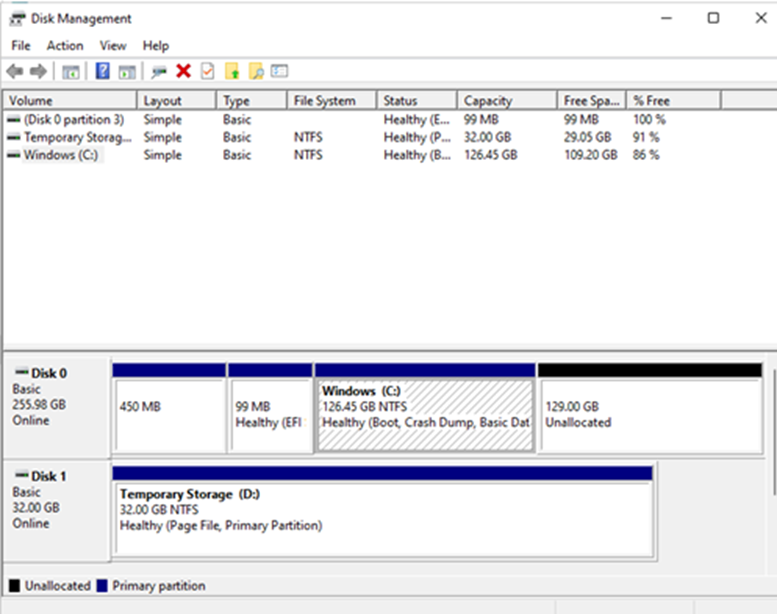Viewport: 777px width, 614px height.
Task: Open the Help menu
Action: pos(156,46)
